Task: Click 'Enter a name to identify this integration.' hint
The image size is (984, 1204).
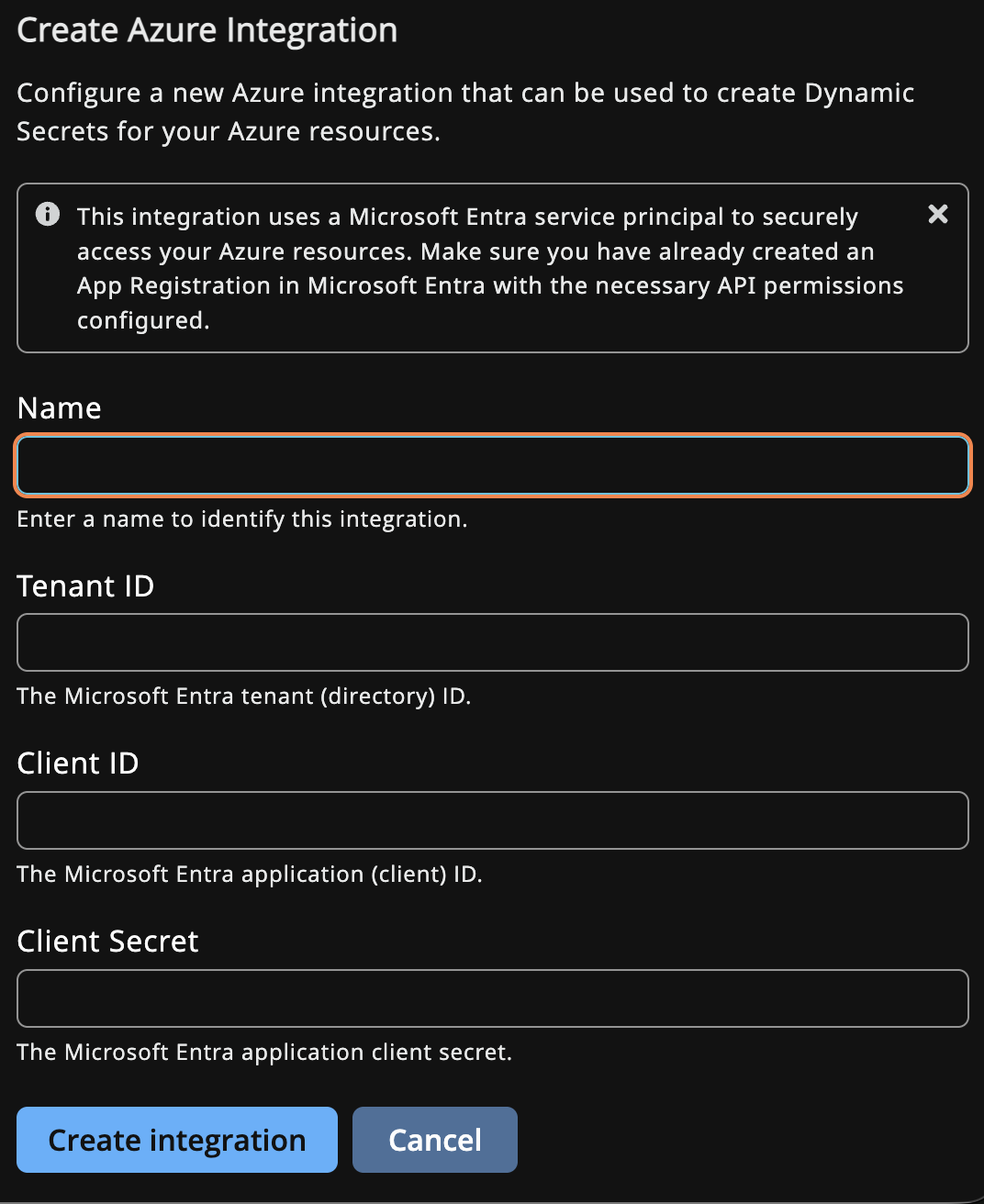Action: pyautogui.click(x=242, y=519)
